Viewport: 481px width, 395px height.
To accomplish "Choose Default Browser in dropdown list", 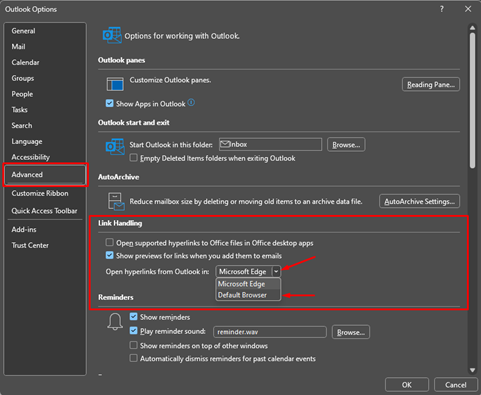I will (x=248, y=295).
